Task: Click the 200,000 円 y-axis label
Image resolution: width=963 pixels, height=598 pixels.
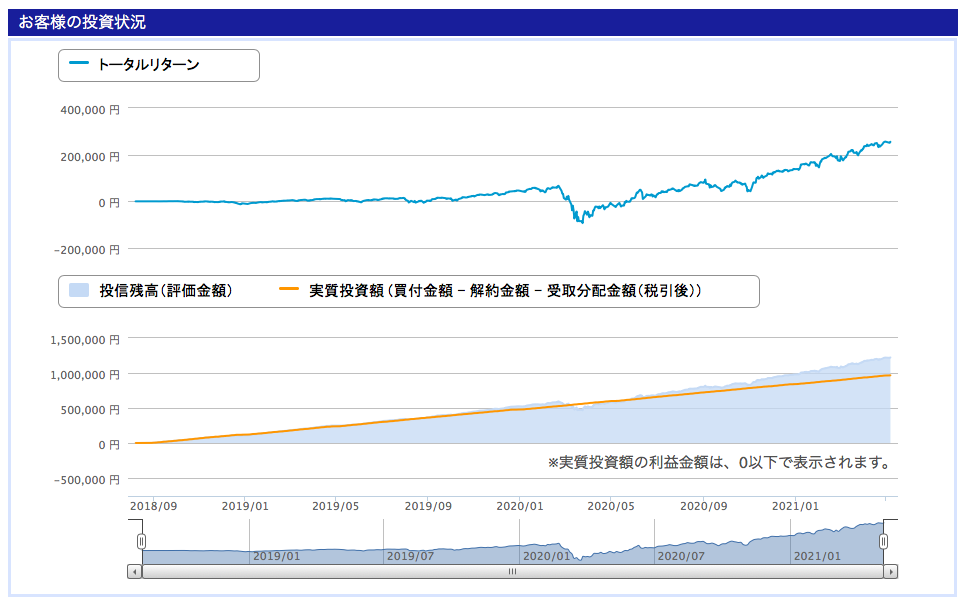Action: (x=90, y=157)
